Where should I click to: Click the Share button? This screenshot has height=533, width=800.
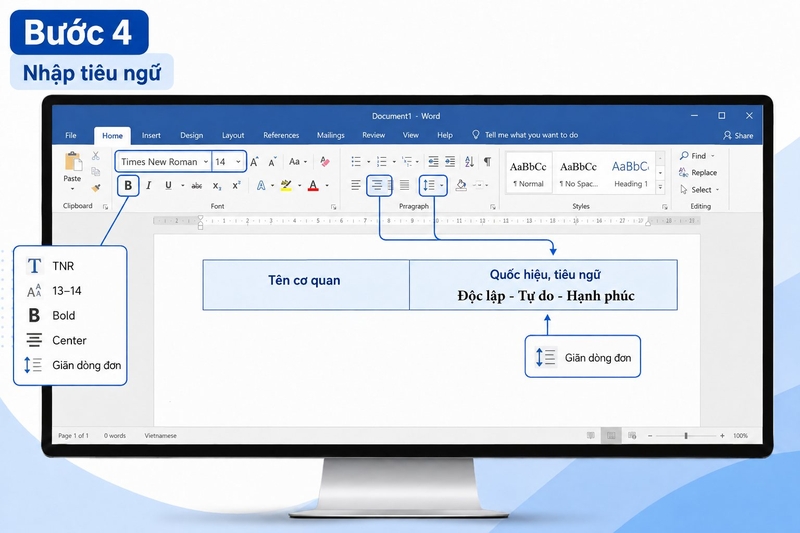(738, 135)
